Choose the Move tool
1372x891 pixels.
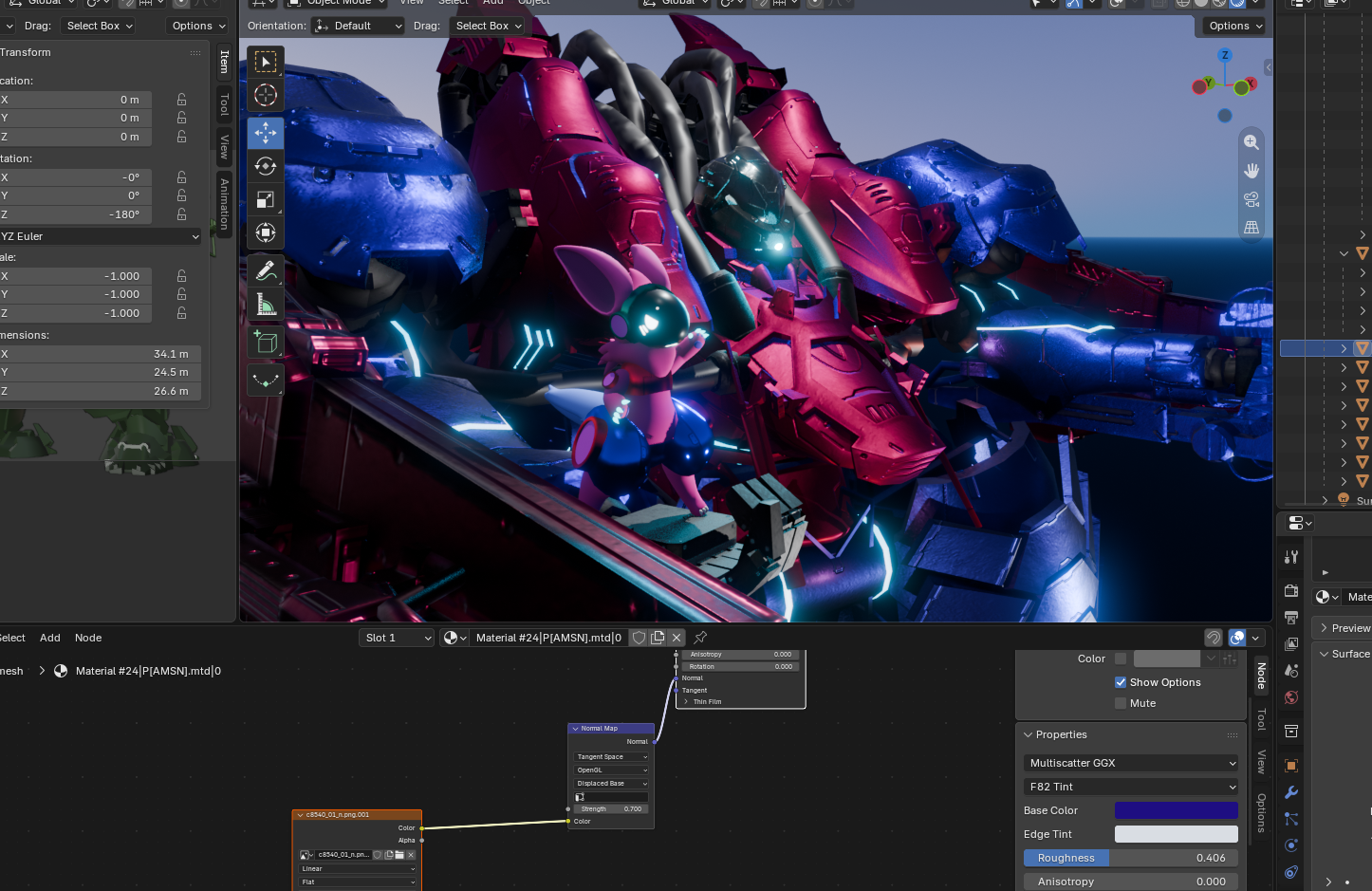tap(266, 133)
